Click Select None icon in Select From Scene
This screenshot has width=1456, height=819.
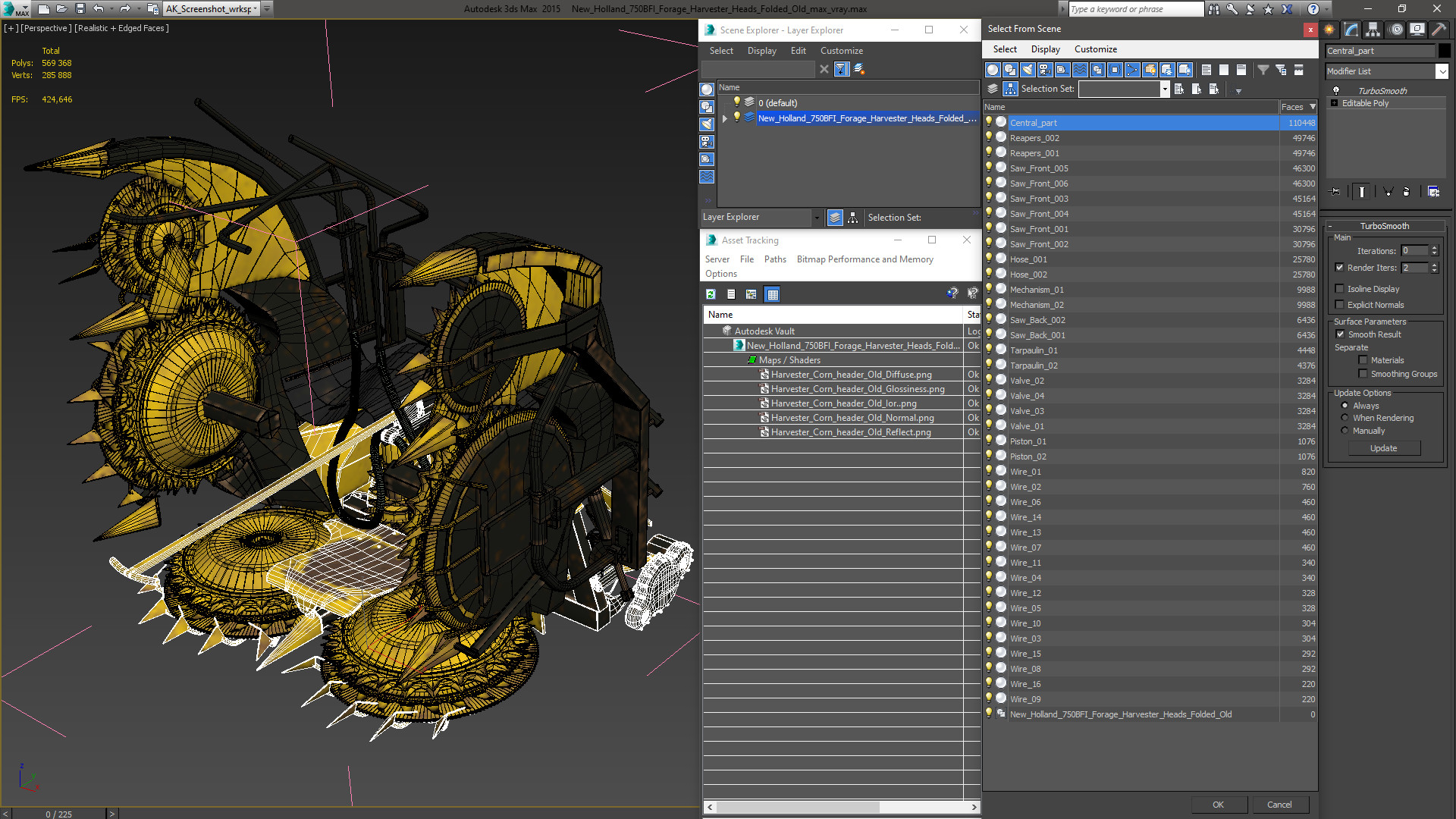[x=1224, y=70]
